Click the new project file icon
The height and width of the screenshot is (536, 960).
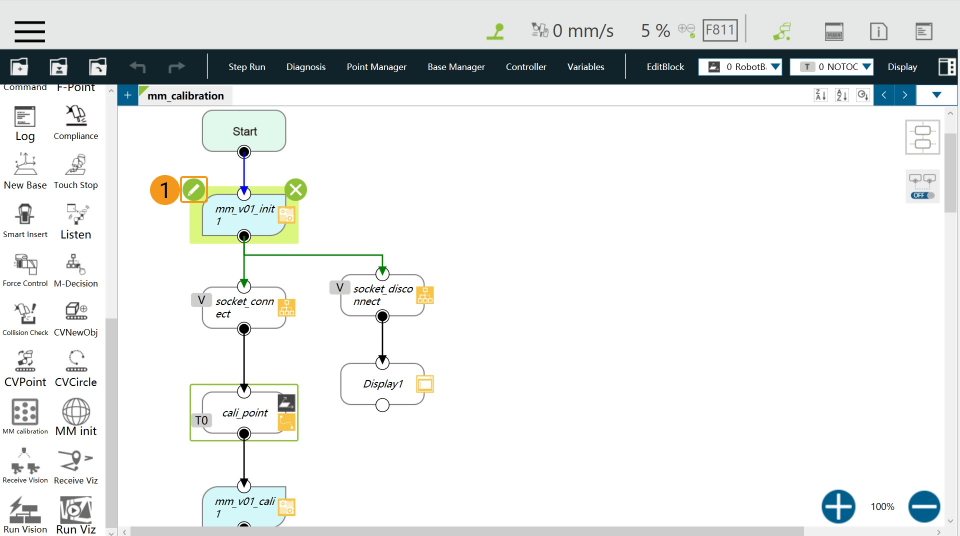point(19,66)
